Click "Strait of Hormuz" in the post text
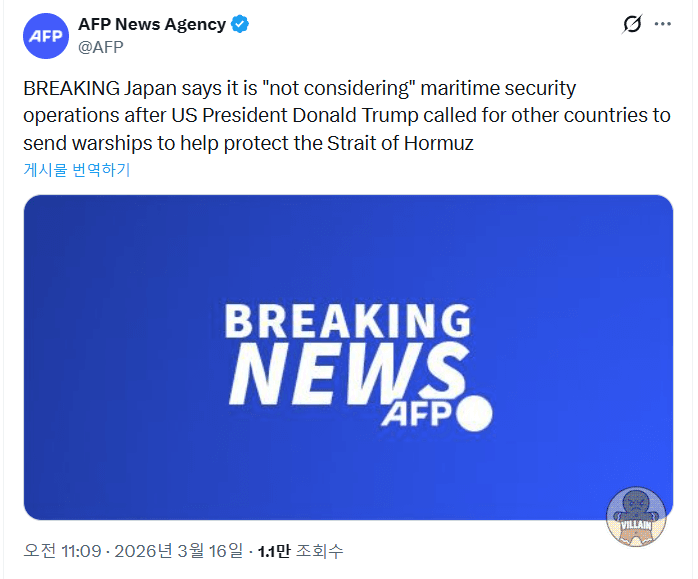Viewport: 698px width, 579px height. click(x=400, y=143)
